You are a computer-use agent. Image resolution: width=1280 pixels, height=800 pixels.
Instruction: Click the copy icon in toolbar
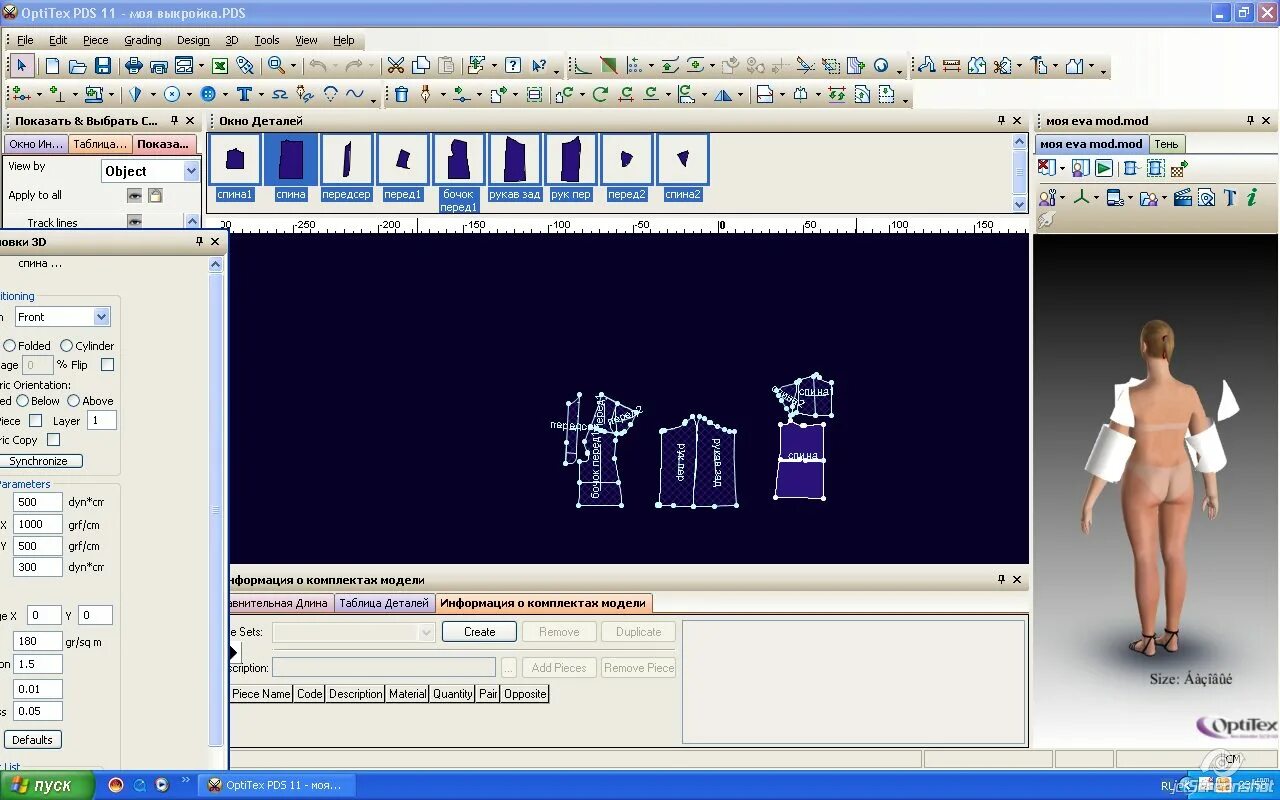coord(421,66)
